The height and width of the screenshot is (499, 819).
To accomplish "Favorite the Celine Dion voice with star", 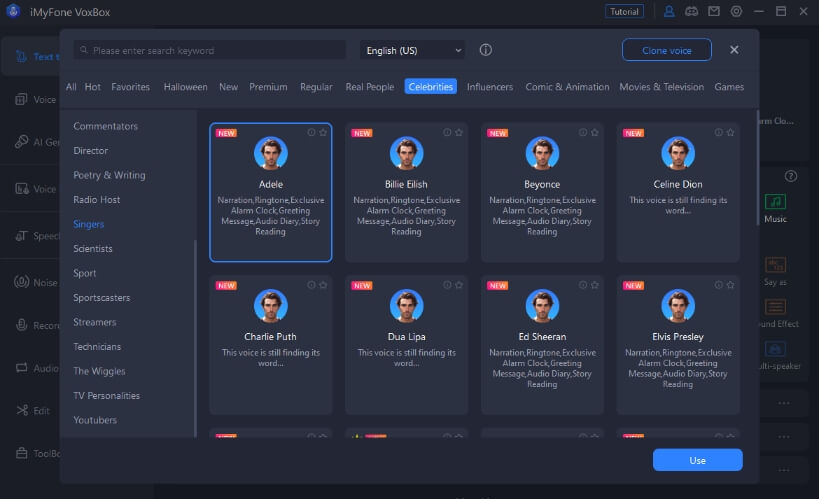I will tap(730, 132).
